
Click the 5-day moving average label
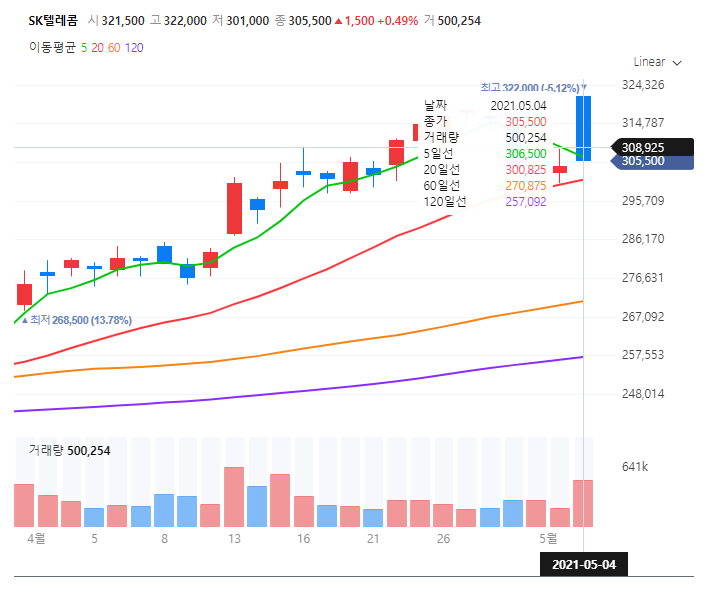(84, 48)
